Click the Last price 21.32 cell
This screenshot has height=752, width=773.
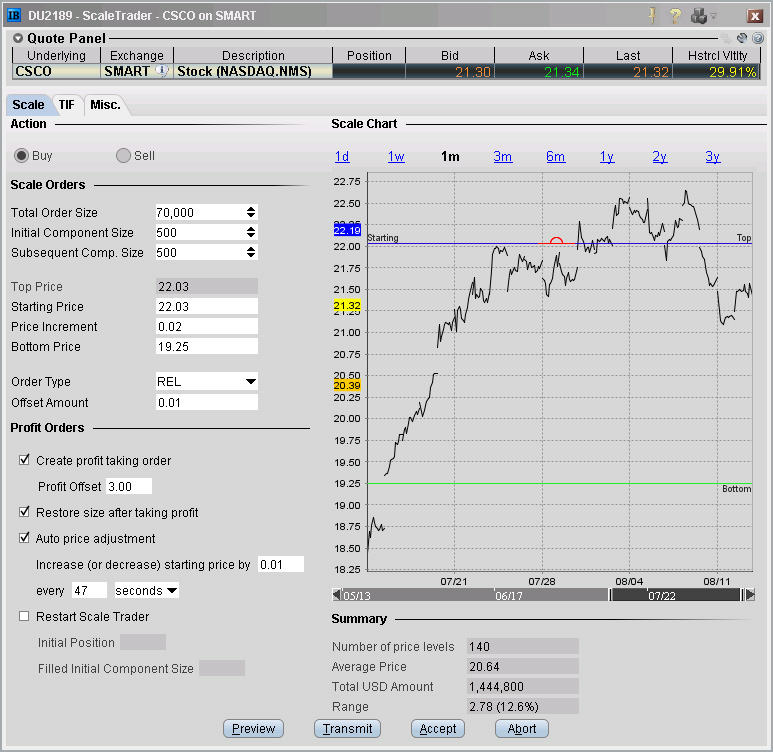pyautogui.click(x=628, y=72)
